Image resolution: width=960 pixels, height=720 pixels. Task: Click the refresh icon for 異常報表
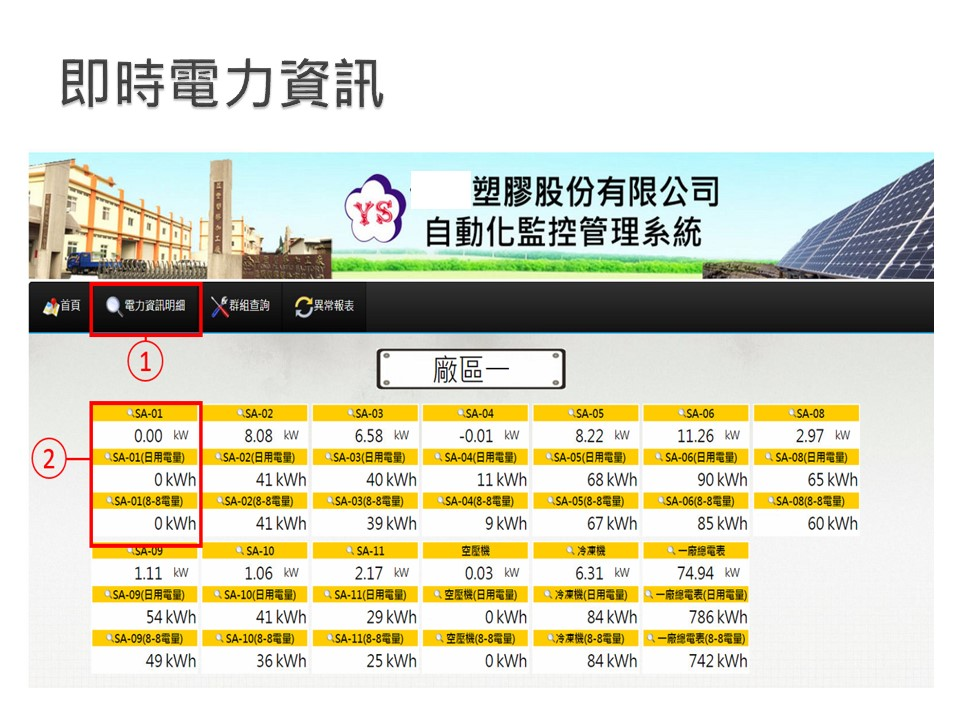303,307
